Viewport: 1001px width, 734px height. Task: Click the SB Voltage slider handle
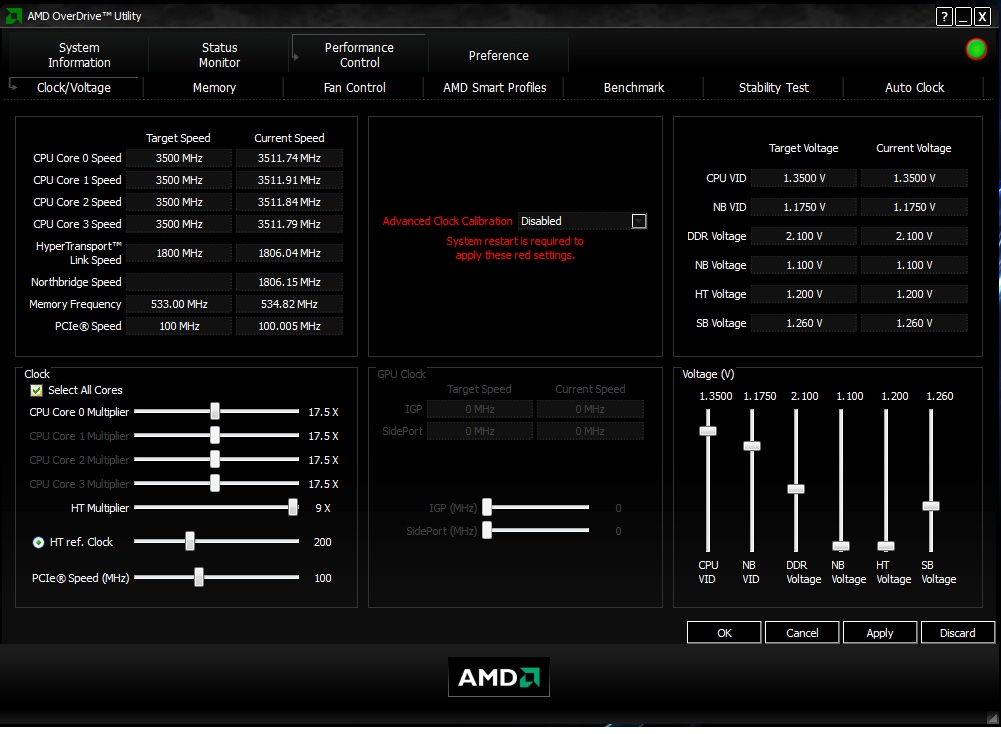coord(931,506)
